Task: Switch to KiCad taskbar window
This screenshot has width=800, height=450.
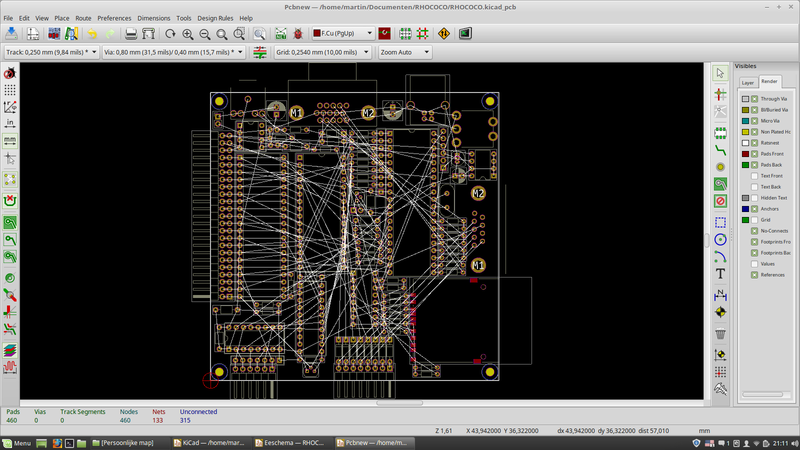Action: [x=209, y=443]
